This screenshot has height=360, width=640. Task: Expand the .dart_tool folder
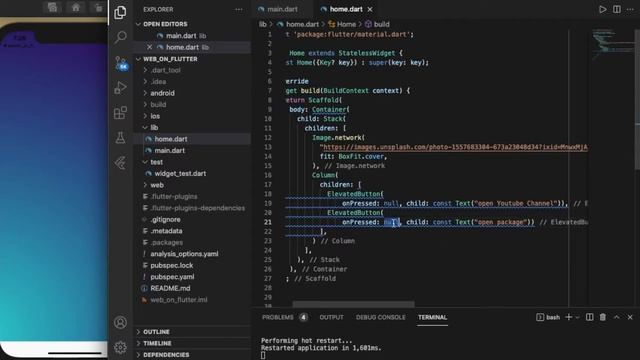165,70
